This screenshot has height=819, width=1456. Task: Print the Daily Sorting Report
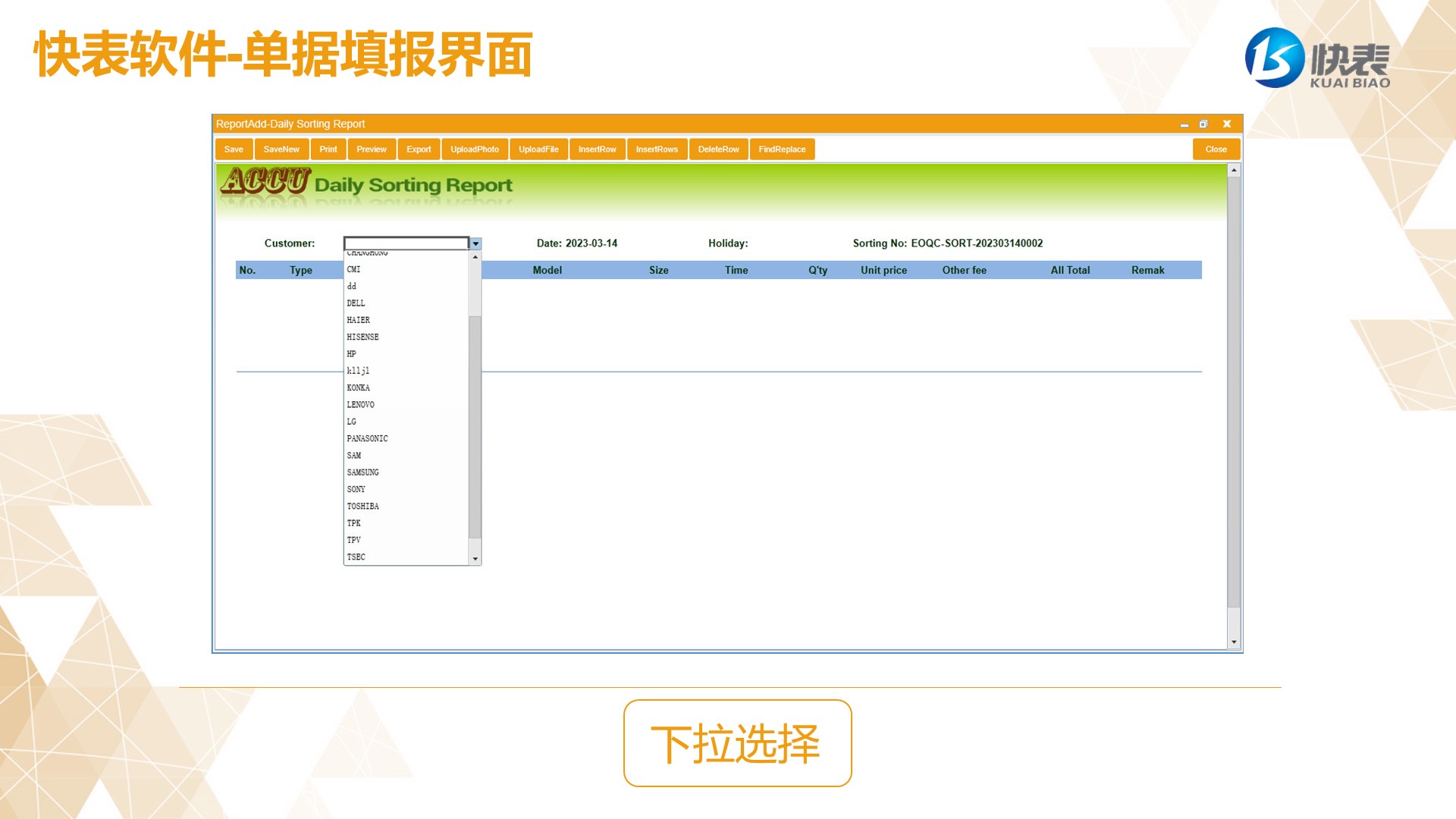(328, 149)
